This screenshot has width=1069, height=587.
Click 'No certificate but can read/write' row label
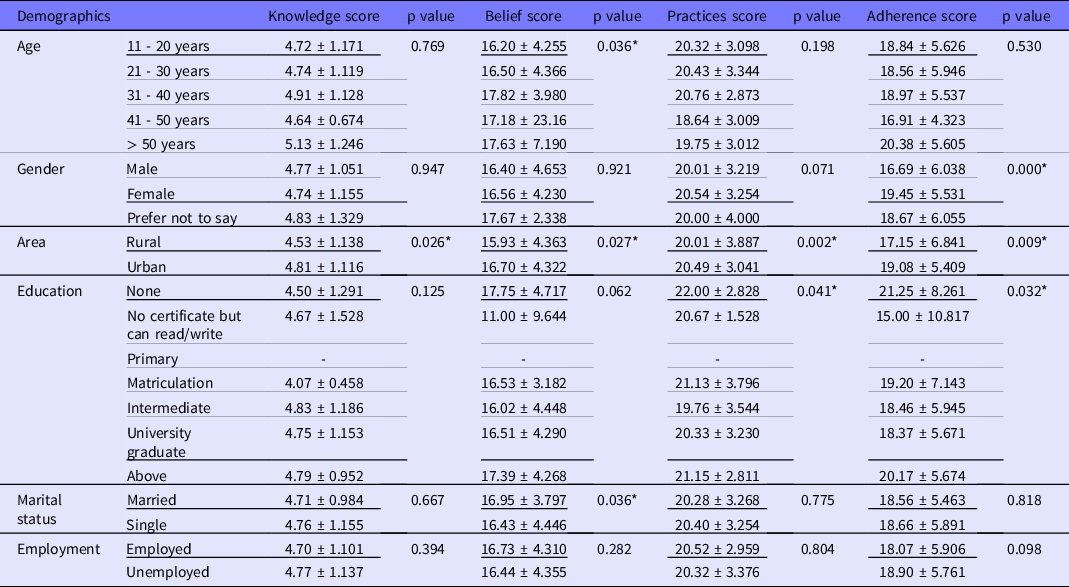(x=184, y=324)
